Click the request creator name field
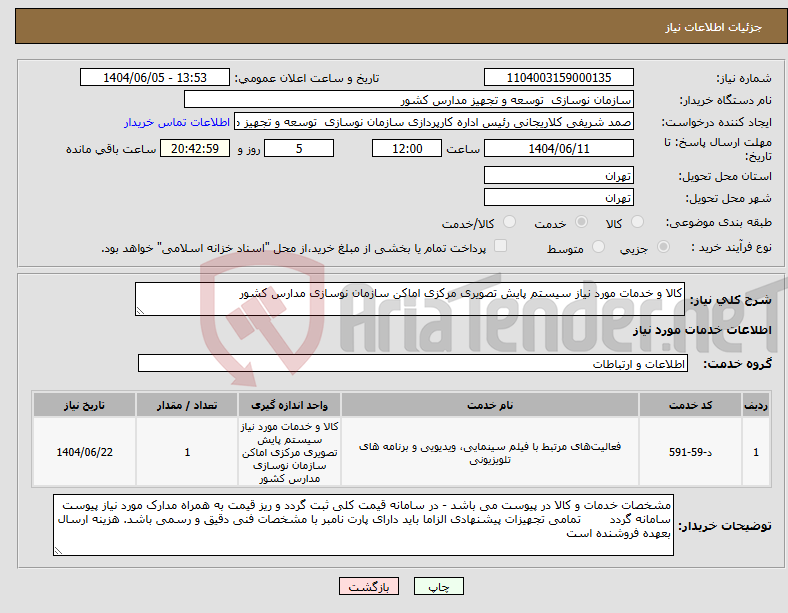This screenshot has height=613, width=788. (x=434, y=122)
